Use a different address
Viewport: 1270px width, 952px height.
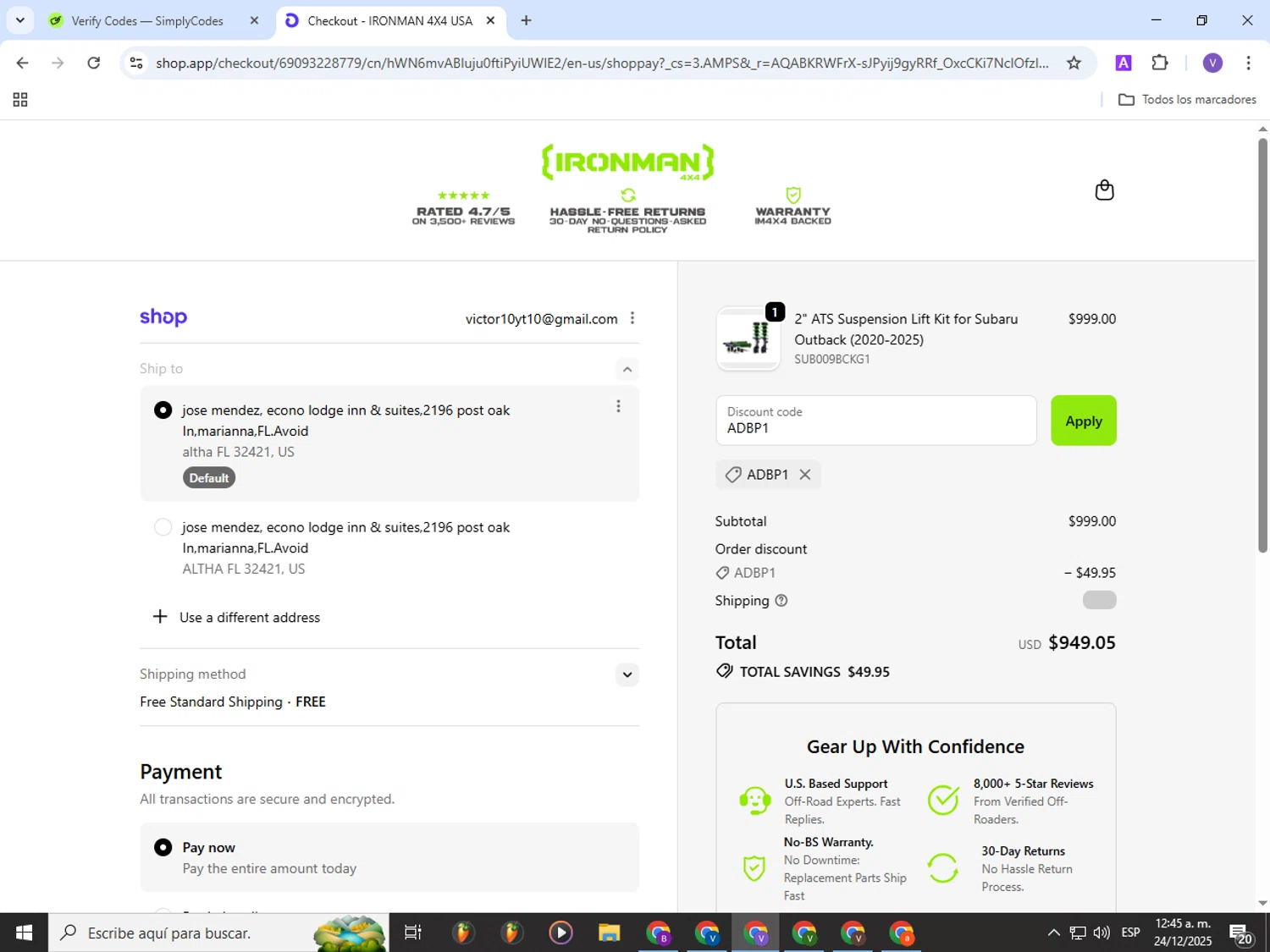250,617
